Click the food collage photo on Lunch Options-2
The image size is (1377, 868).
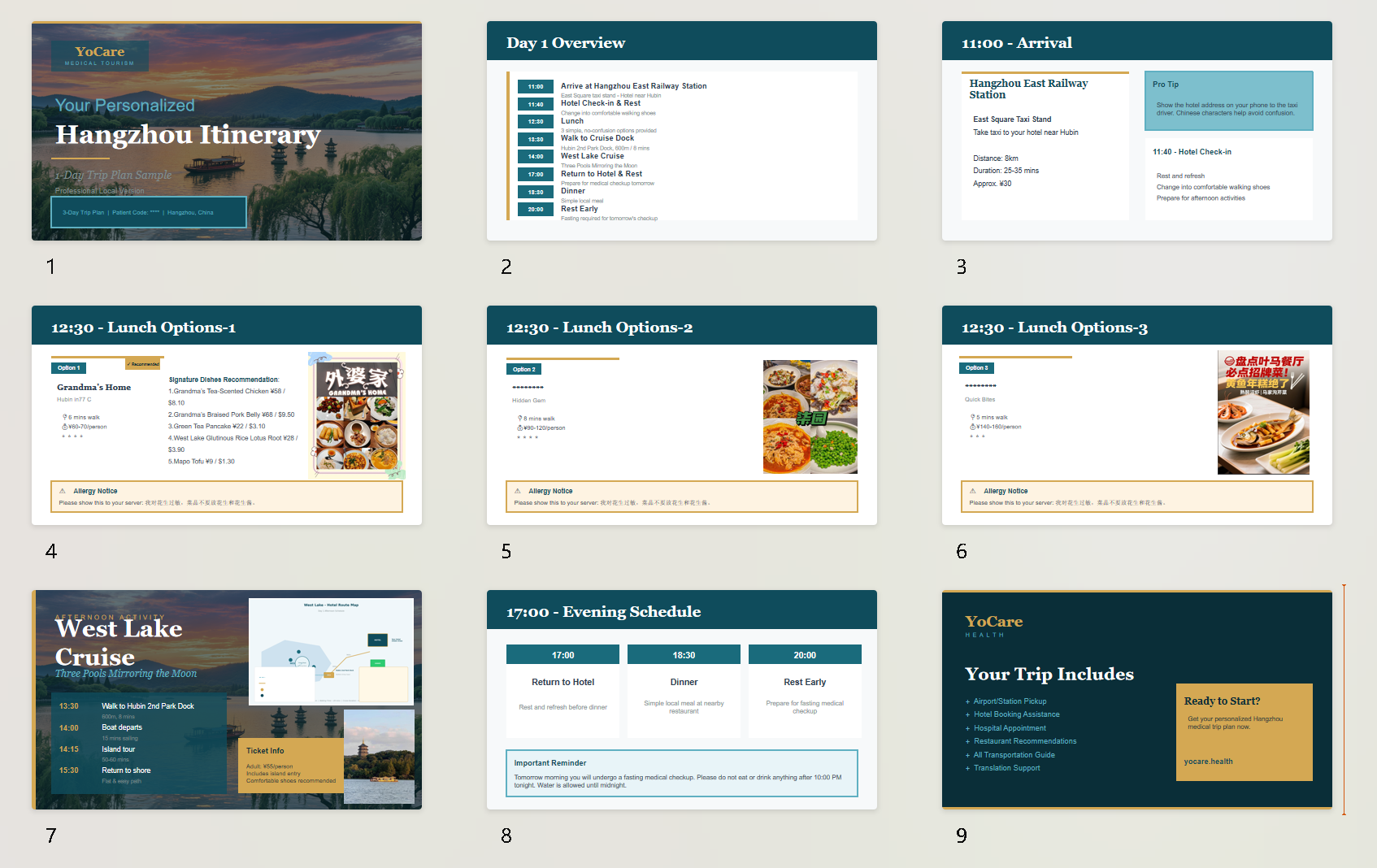tap(810, 417)
